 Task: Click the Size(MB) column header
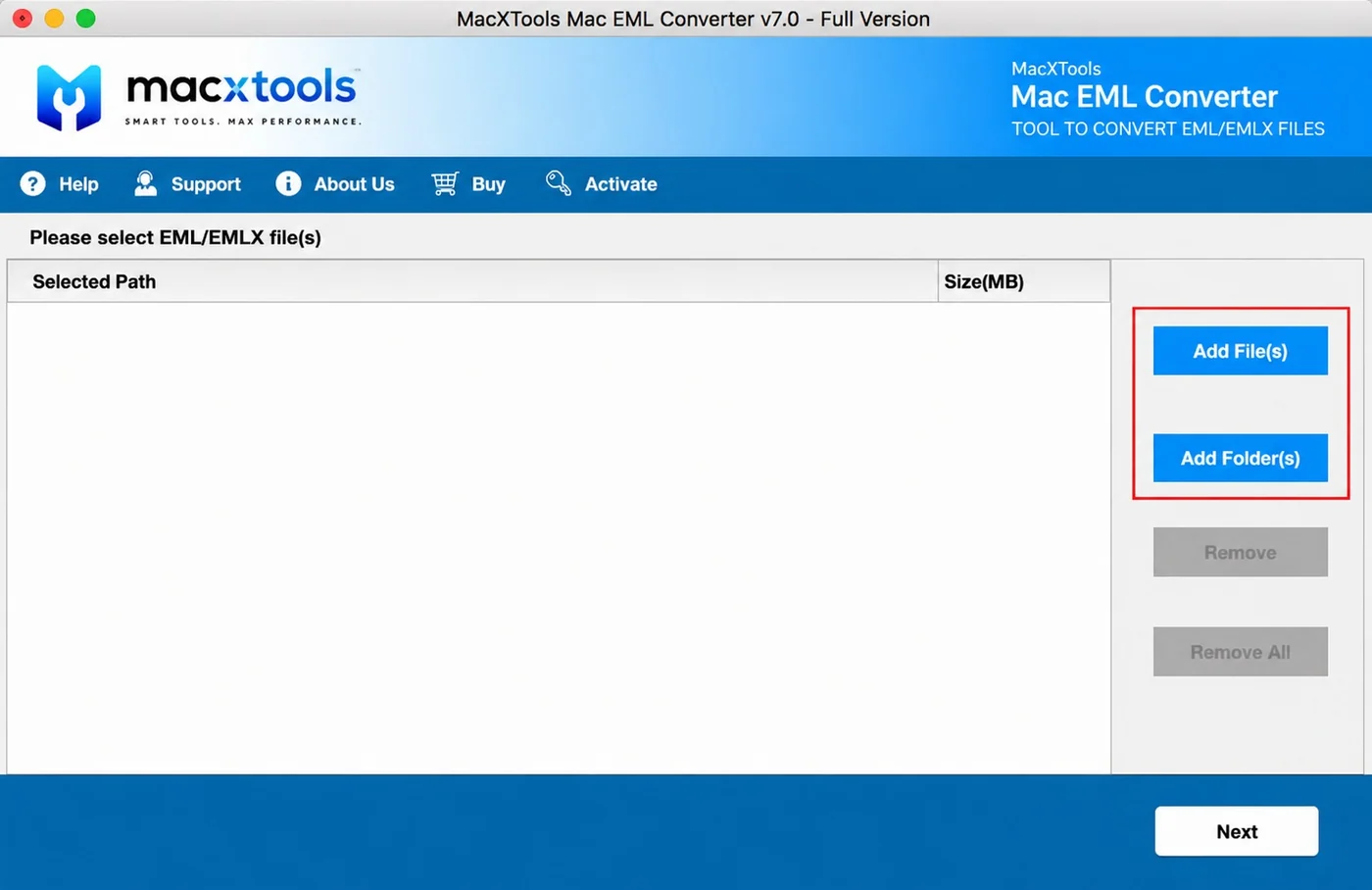pos(1024,281)
